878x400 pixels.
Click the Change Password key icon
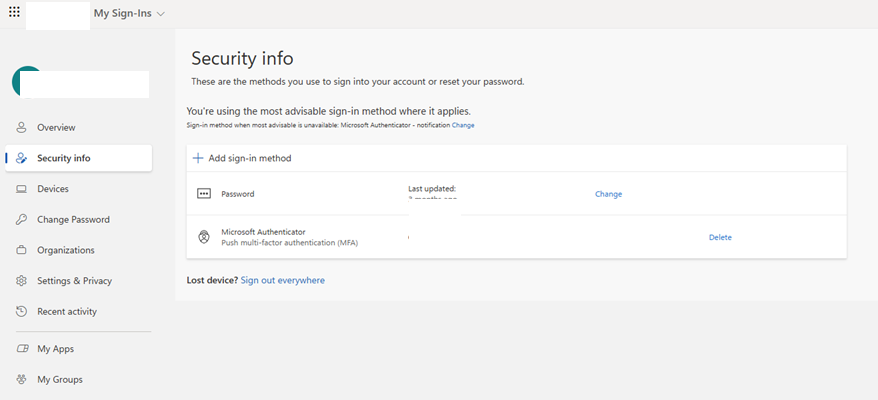21,220
